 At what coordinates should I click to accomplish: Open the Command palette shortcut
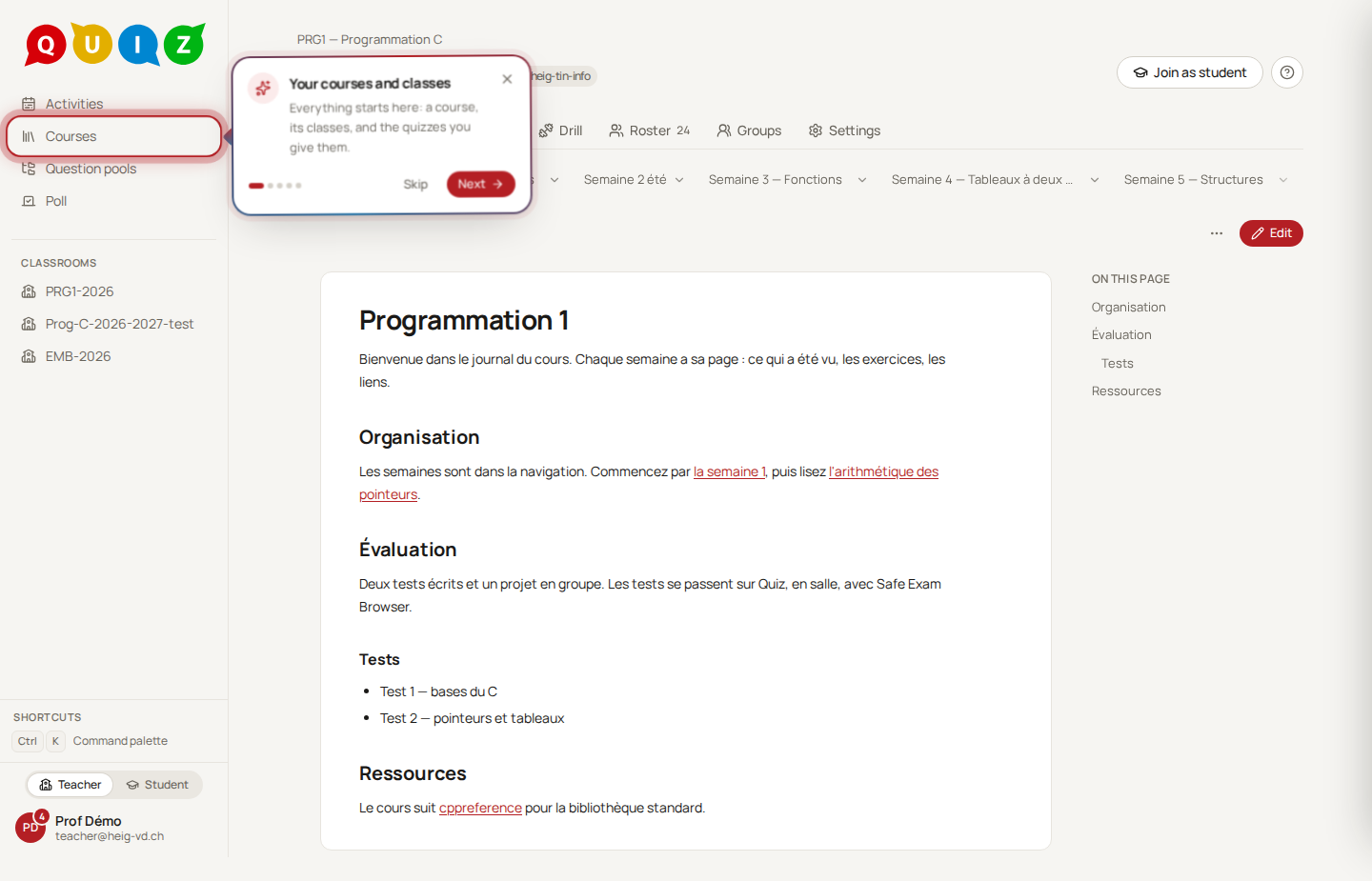point(92,741)
